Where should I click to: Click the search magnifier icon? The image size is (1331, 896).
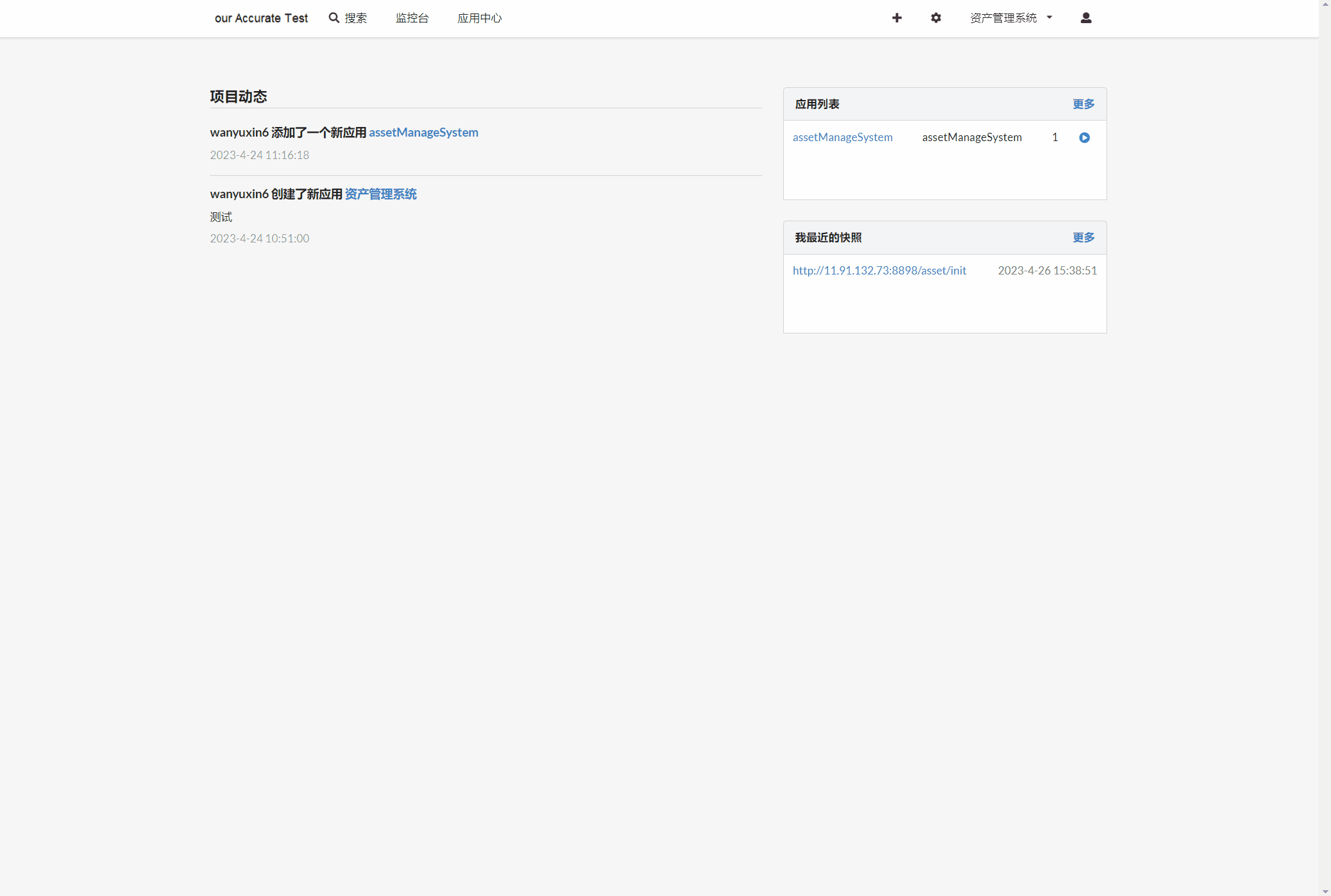[x=334, y=18]
